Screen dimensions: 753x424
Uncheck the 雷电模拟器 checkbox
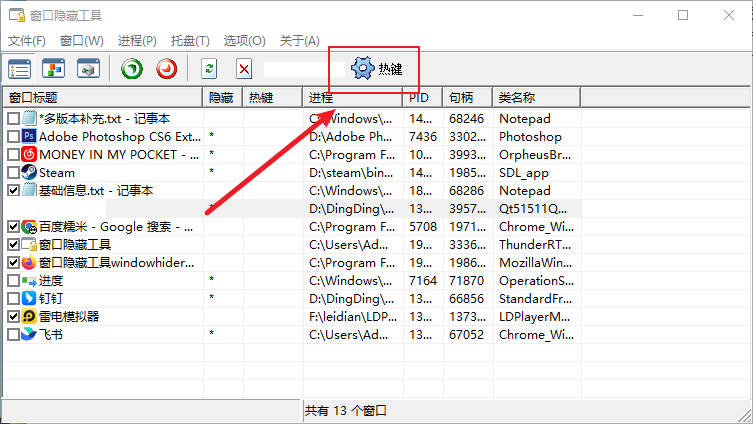click(x=13, y=316)
